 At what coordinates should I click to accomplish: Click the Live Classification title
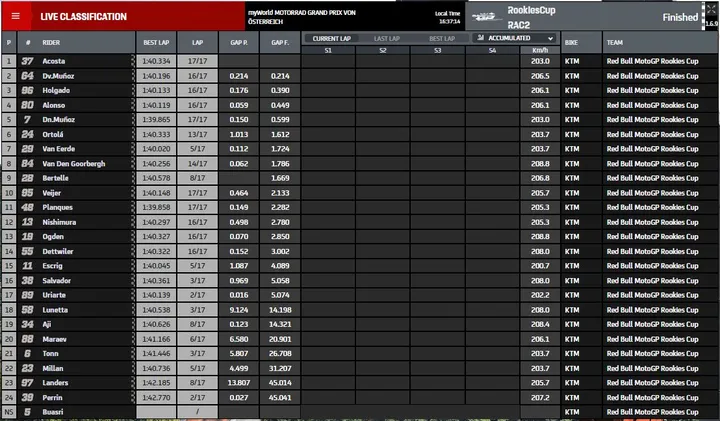coord(84,17)
